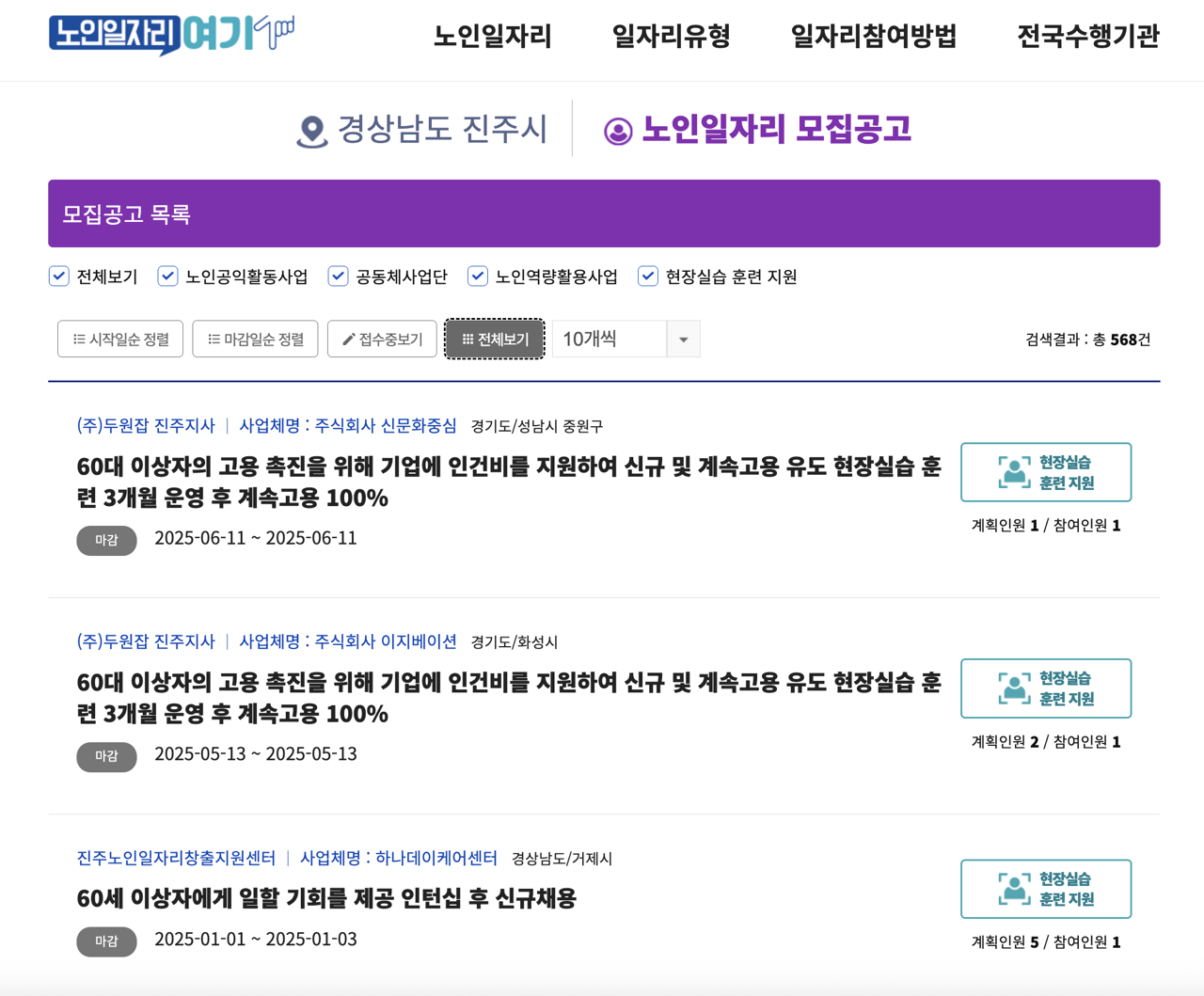Click the 마감일순 정렬 sort button
This screenshot has width=1204, height=996.
click(255, 339)
